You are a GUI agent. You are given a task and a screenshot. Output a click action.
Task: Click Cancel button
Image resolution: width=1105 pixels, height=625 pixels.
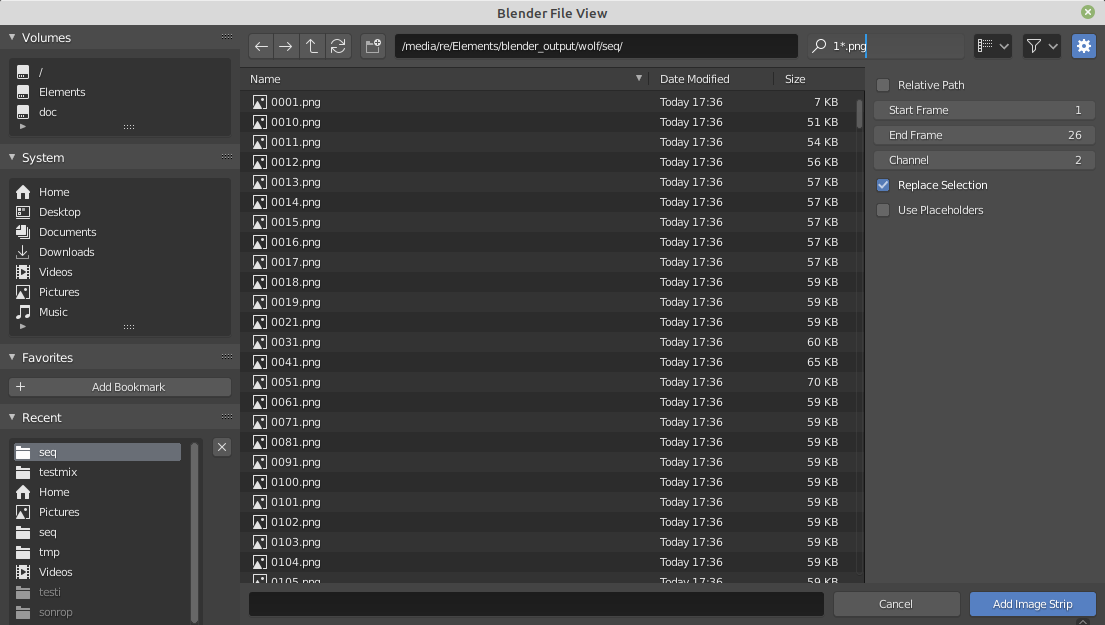(x=896, y=604)
